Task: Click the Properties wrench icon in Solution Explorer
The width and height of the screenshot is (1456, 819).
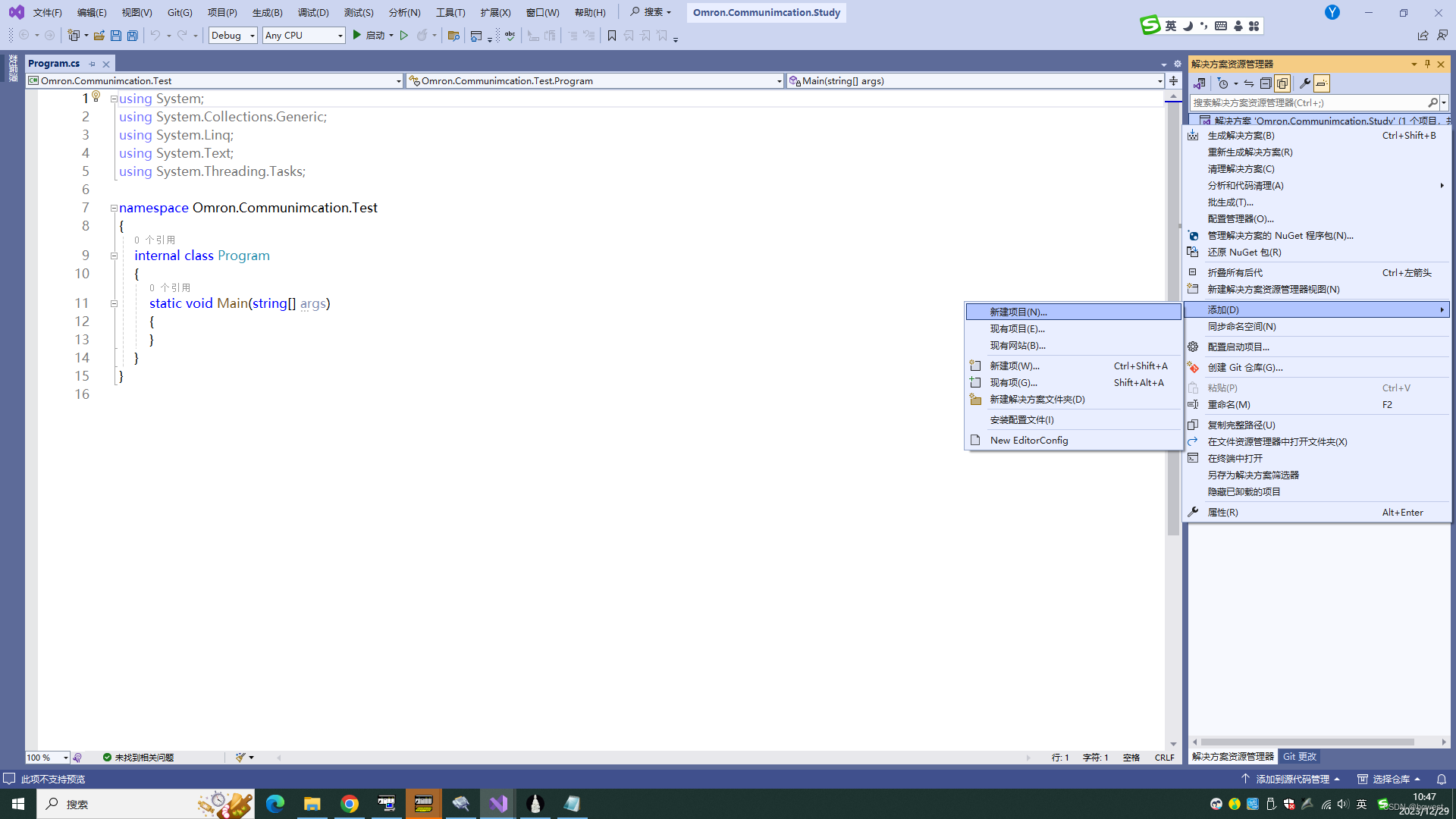Action: [x=1304, y=83]
